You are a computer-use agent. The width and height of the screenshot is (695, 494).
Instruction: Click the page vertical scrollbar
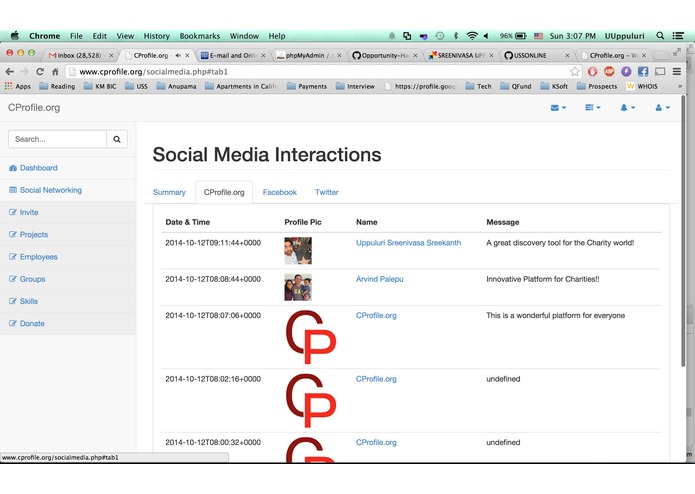(x=683, y=230)
